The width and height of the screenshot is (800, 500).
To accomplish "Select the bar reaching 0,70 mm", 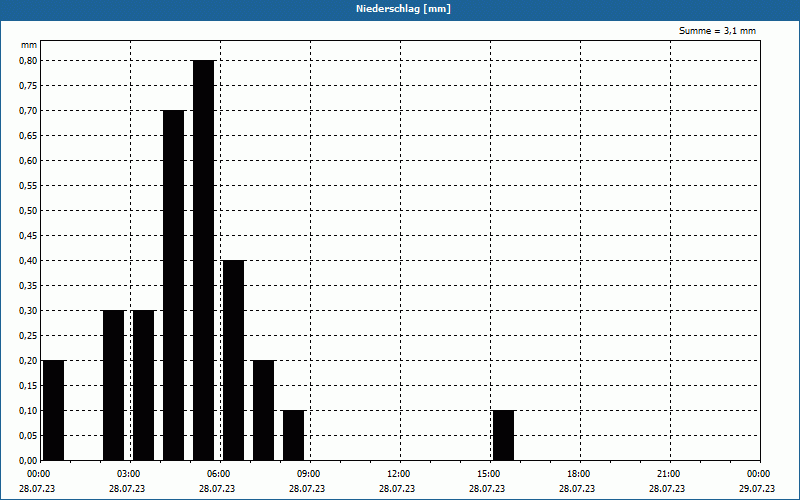I will point(173,285).
